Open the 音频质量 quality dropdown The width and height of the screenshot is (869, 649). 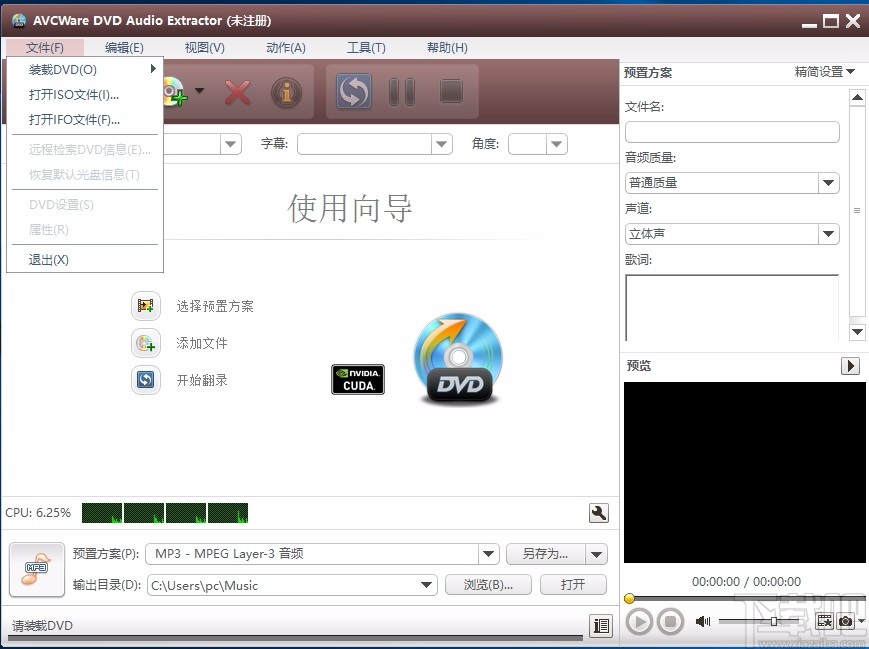[x=828, y=182]
